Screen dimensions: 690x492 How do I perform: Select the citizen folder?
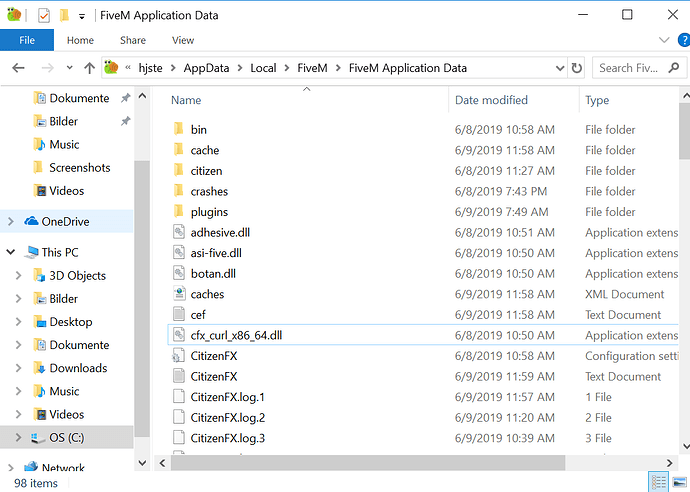[206, 171]
